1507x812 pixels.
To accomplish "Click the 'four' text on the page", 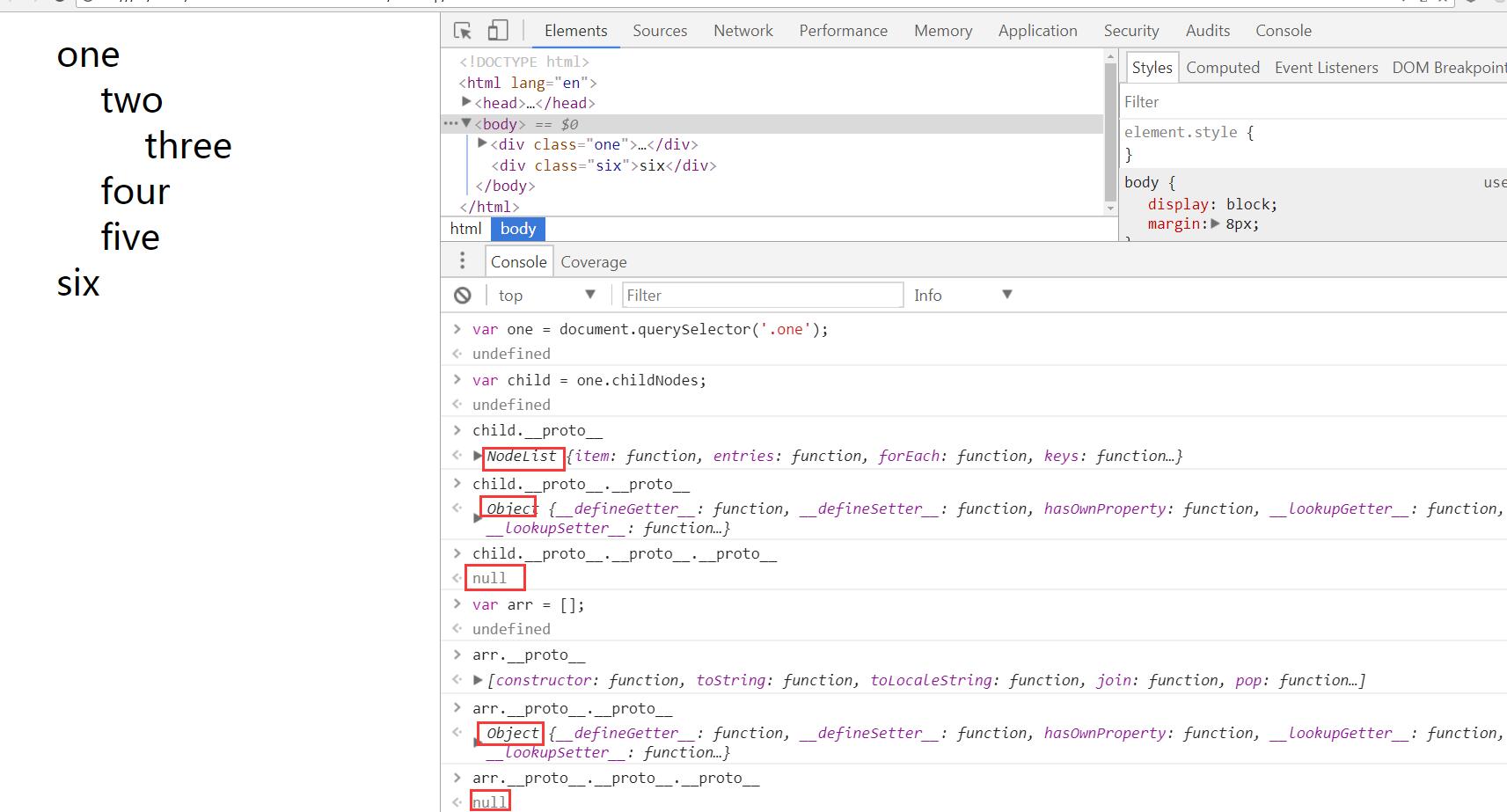I will click(135, 192).
